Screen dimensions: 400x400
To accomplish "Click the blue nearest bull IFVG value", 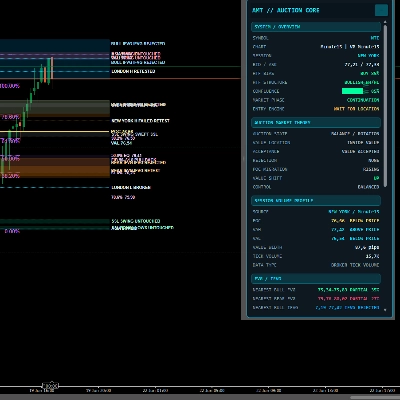I will (x=347, y=307).
